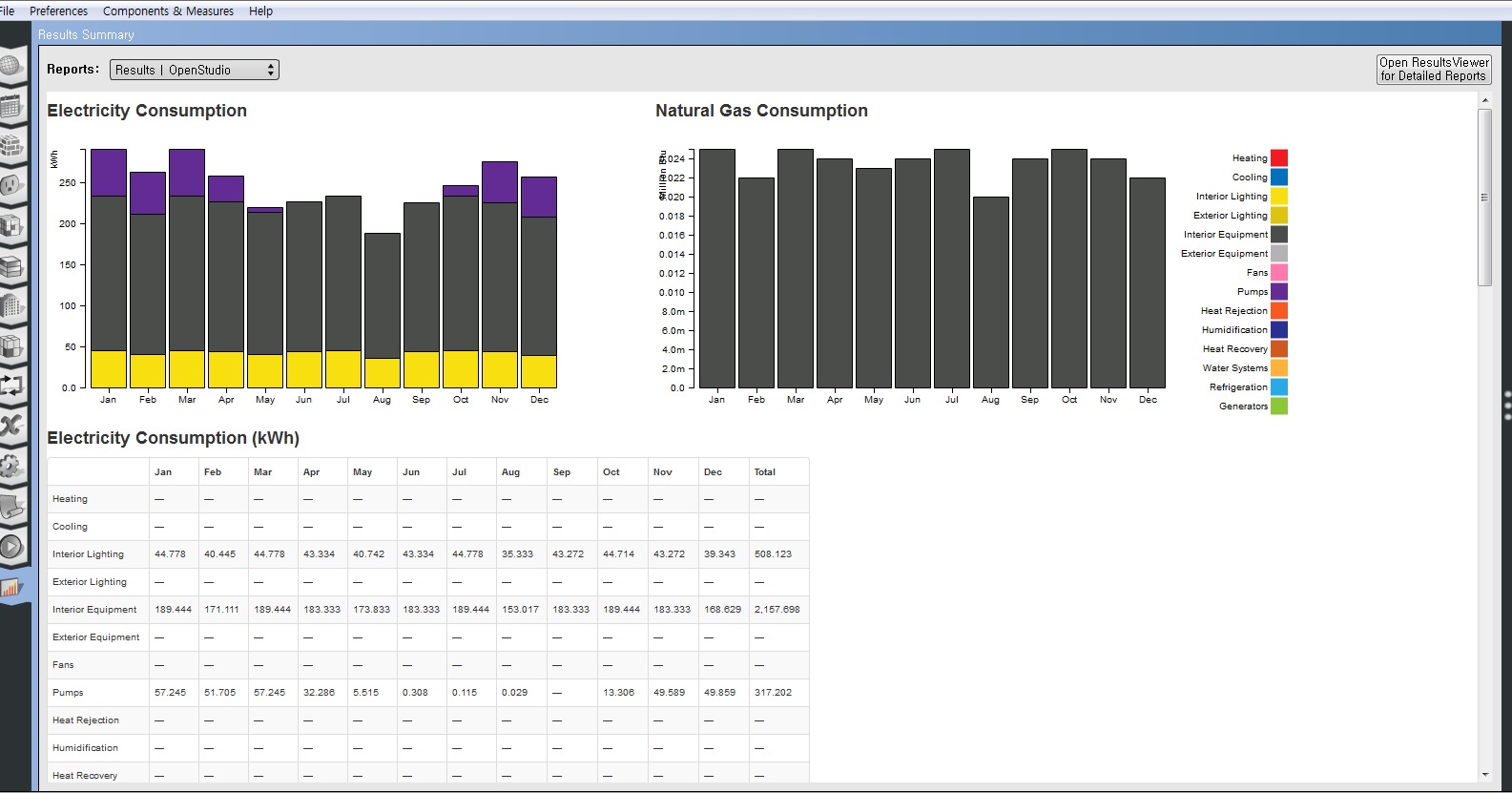Click the Heat Recovery legend swatch
Screen dimensions: 1512x793
(1279, 349)
